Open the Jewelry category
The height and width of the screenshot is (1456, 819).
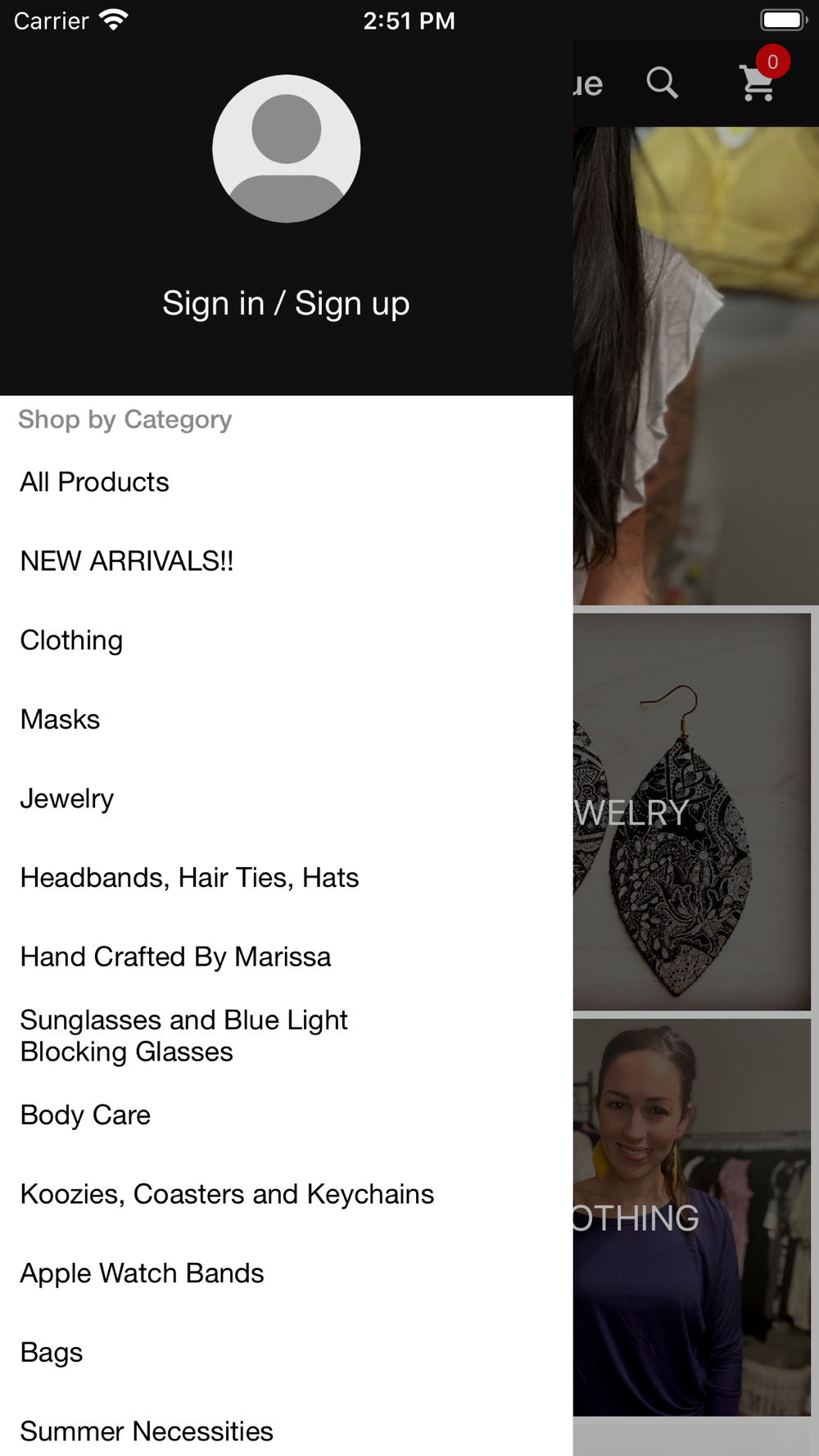286,798
